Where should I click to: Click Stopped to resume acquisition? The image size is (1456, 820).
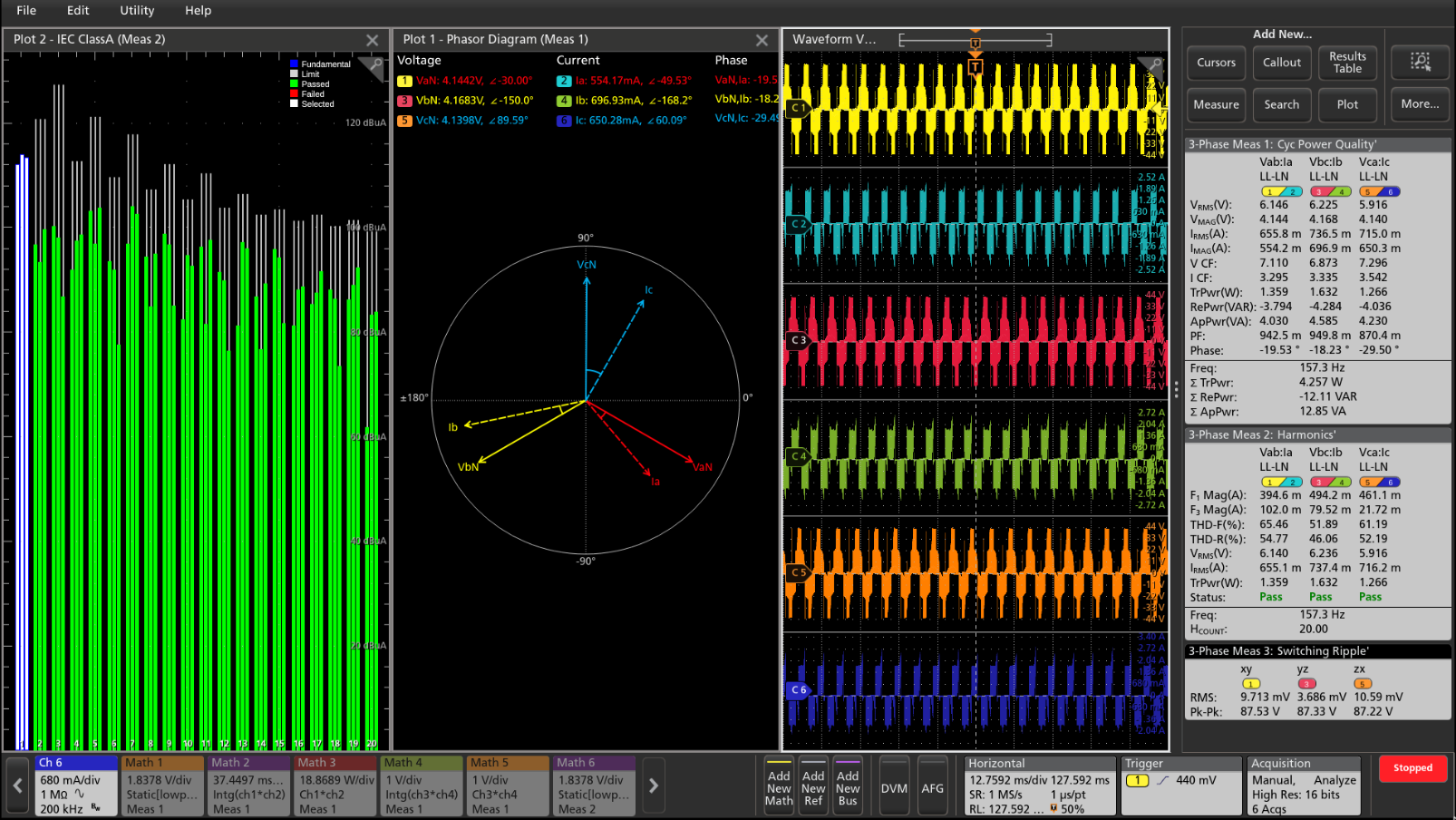[1412, 767]
